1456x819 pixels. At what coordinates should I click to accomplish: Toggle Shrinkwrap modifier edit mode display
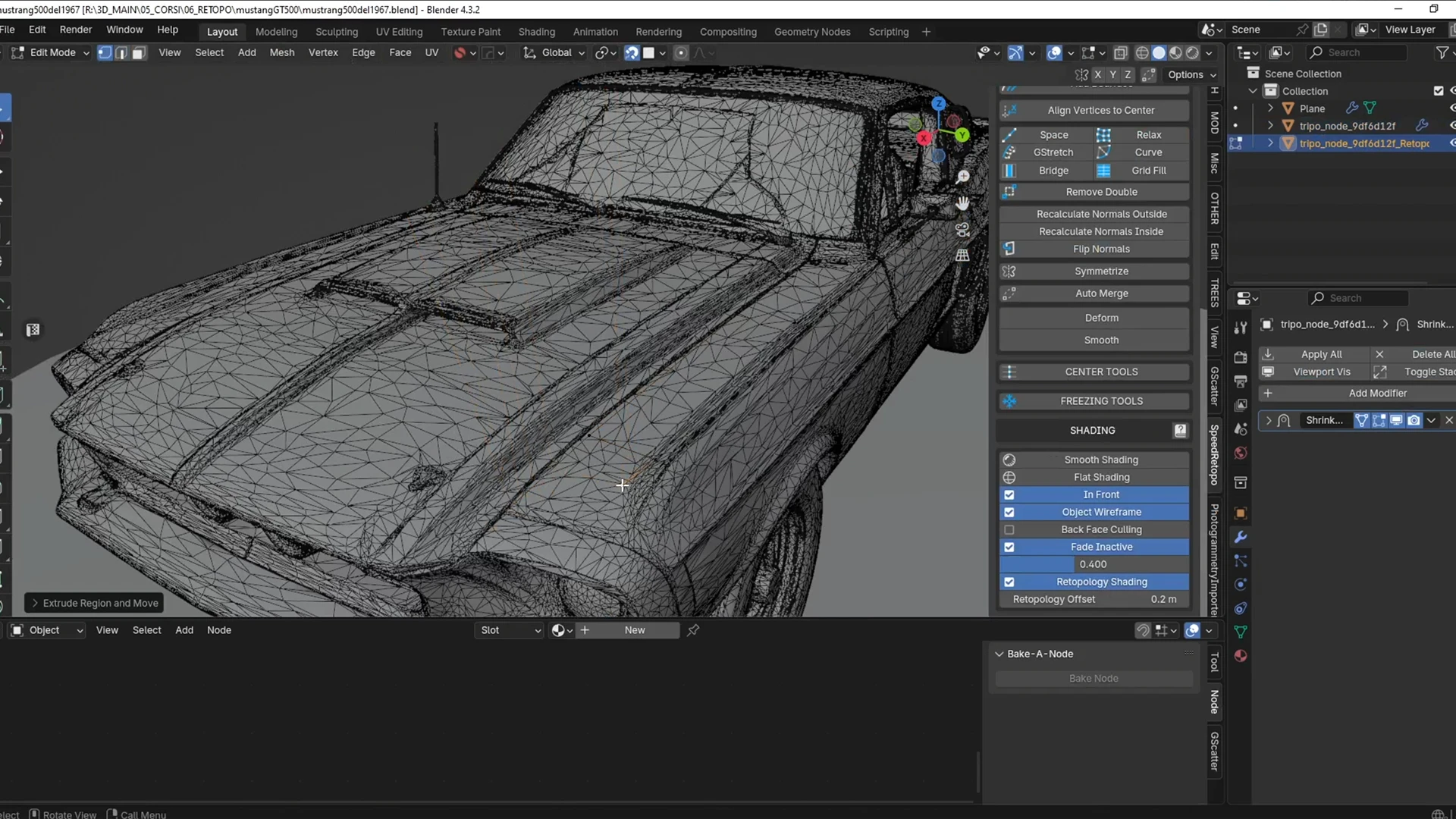click(1379, 420)
